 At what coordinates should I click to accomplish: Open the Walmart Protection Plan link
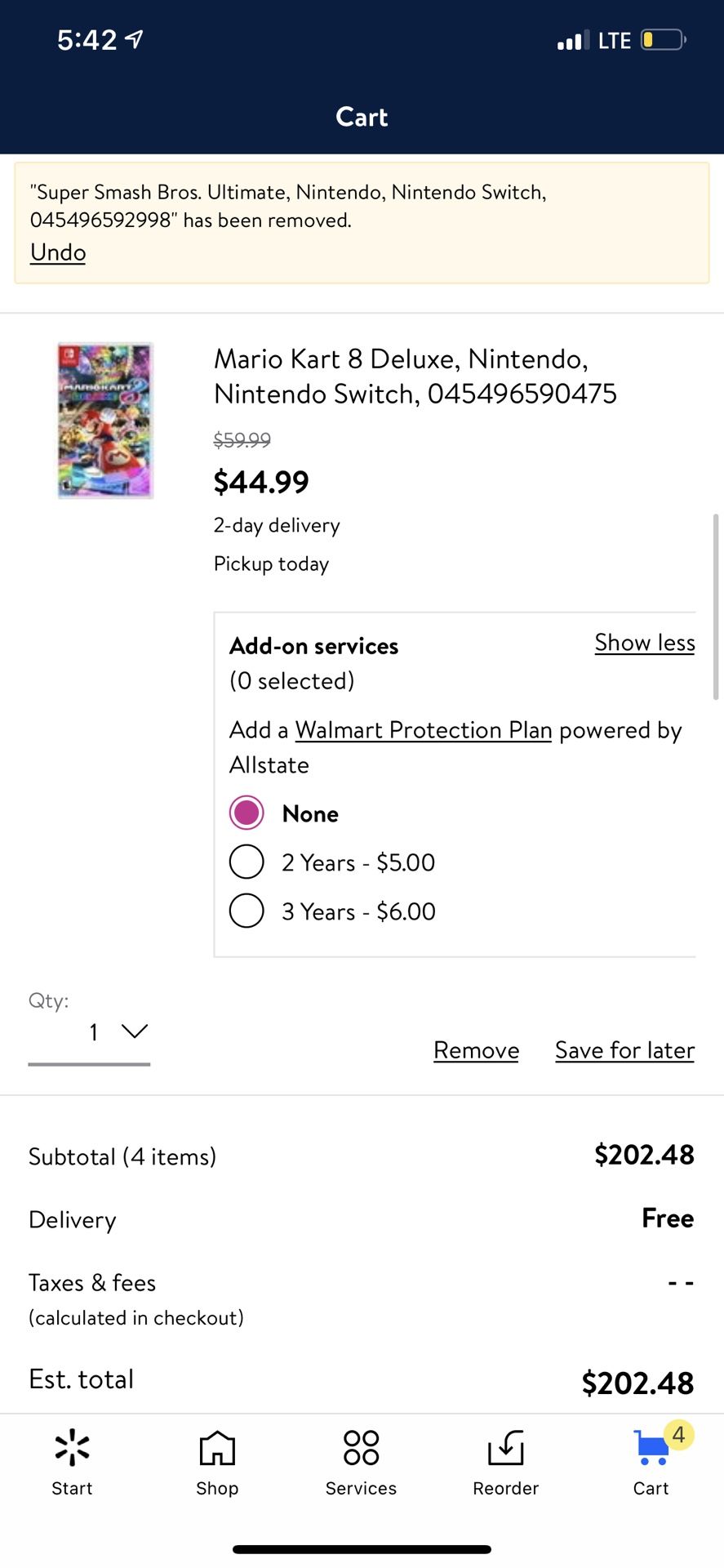(424, 730)
